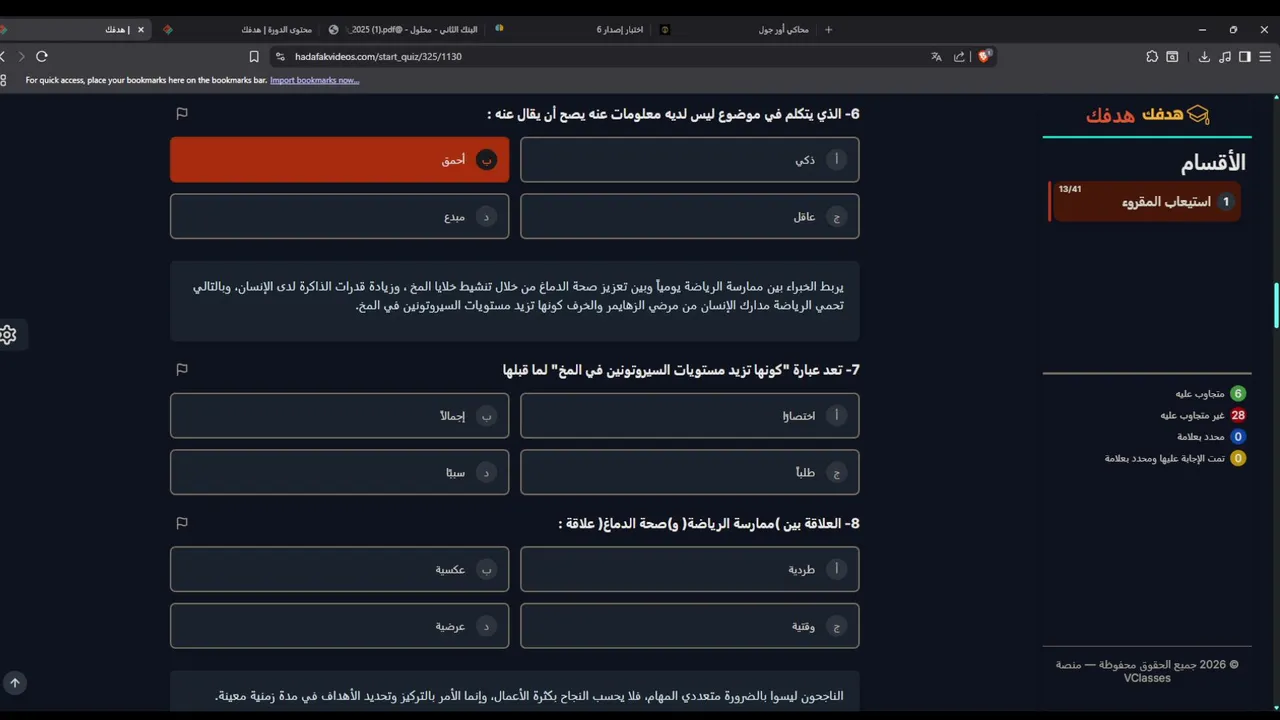The width and height of the screenshot is (1280, 720).
Task: Toggle the browser sidebar panel icon
Action: 1245,57
